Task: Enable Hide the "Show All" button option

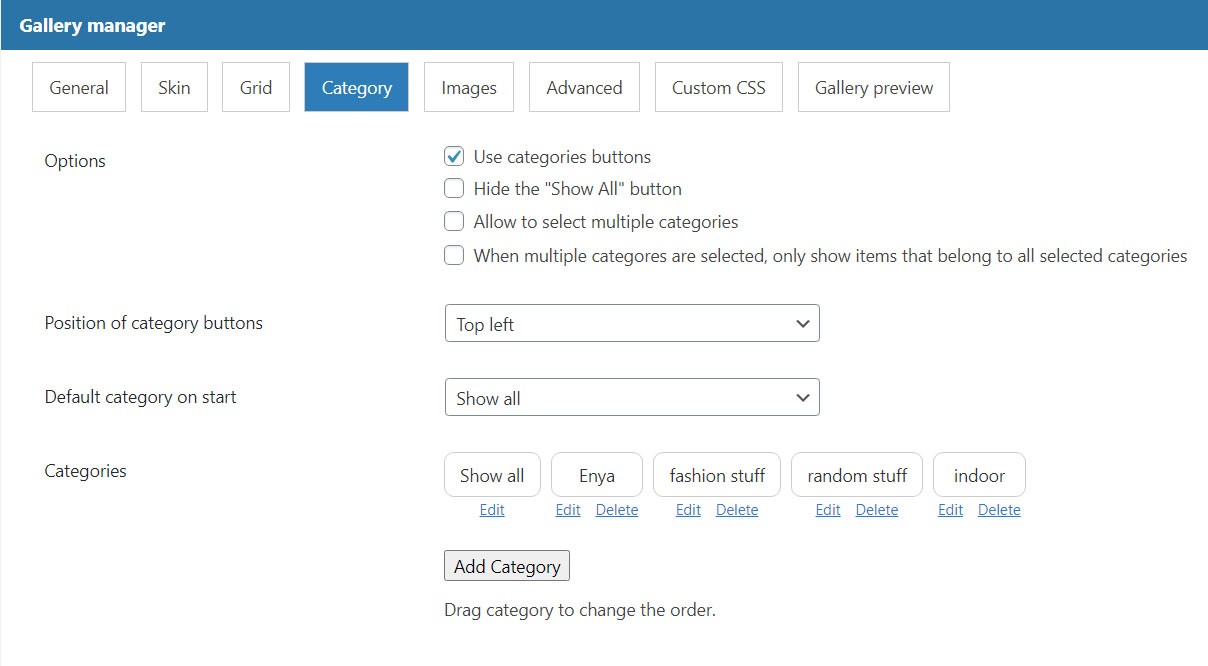Action: (454, 188)
